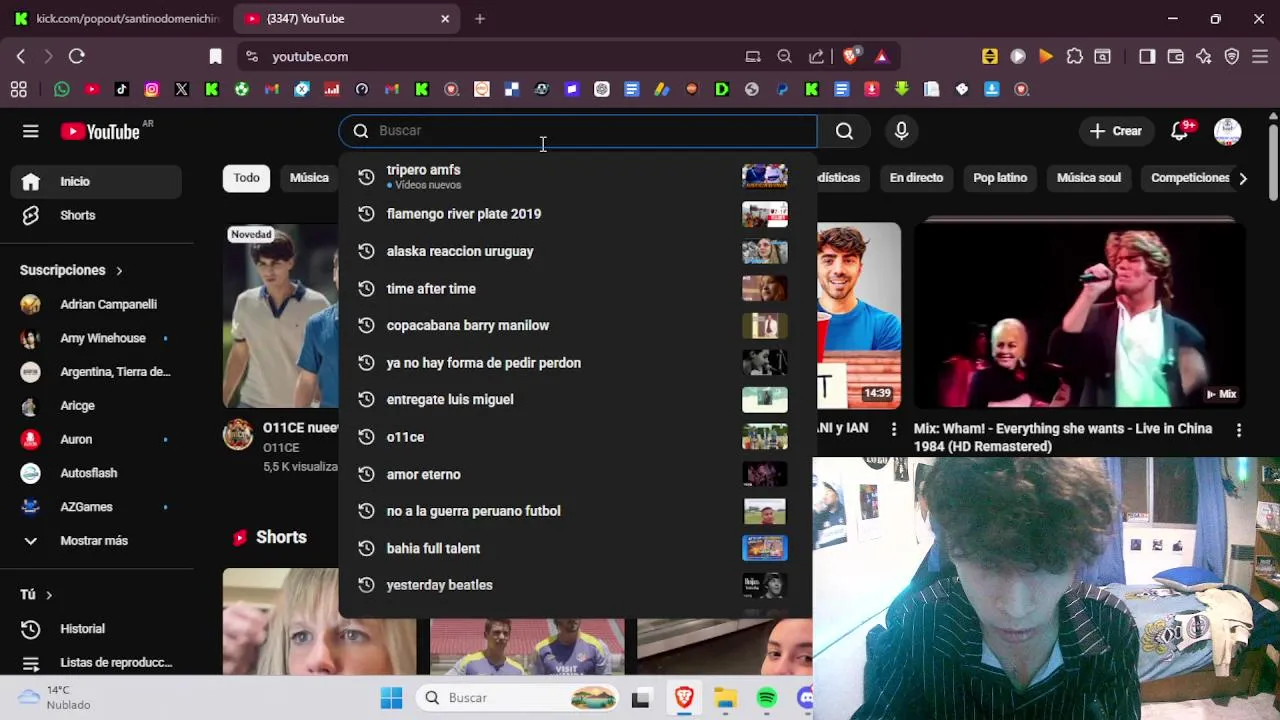Image resolution: width=1280 pixels, height=720 pixels.
Task: Open the TikTok bookmark
Action: click(x=122, y=89)
